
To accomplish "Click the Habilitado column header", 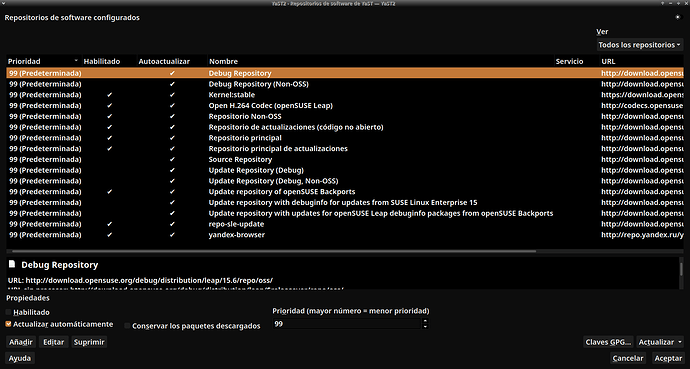I will (108, 62).
